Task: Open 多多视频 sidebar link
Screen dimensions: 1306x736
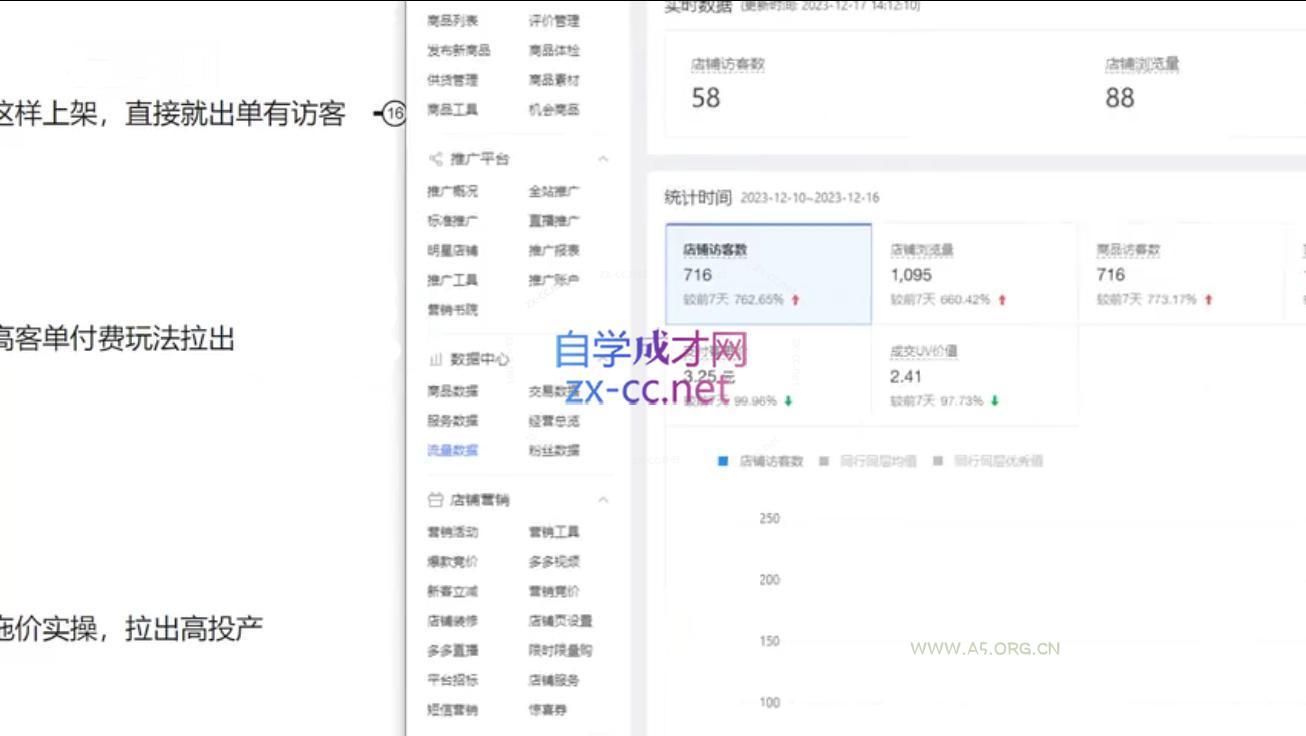Action: coord(554,562)
